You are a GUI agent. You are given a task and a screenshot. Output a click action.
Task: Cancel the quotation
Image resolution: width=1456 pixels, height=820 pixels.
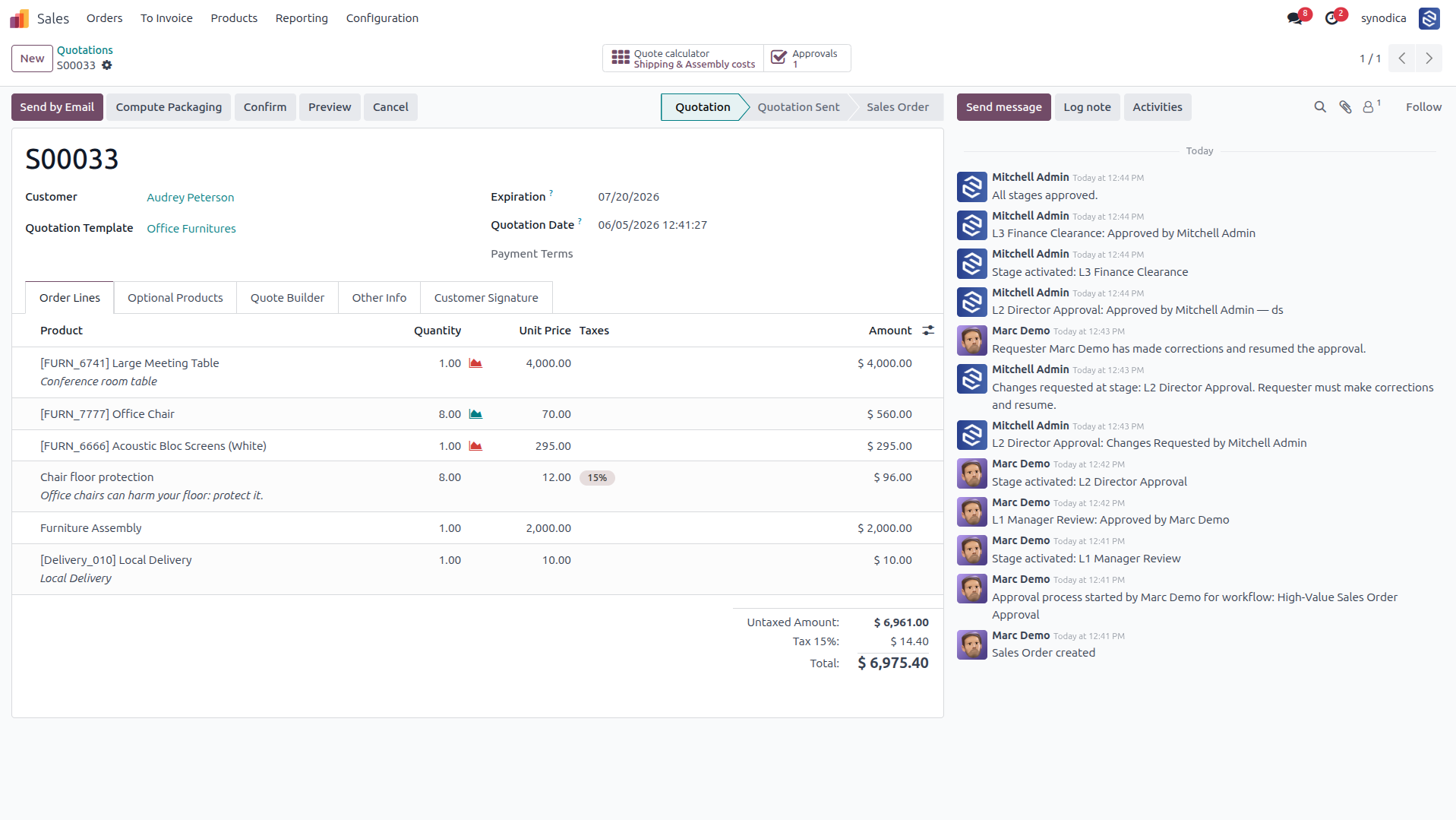click(x=390, y=107)
